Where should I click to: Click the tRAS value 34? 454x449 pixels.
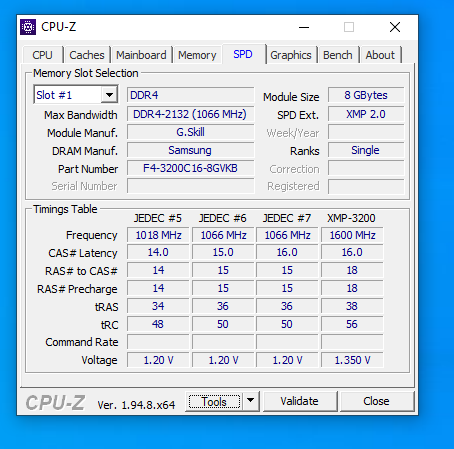(x=158, y=306)
